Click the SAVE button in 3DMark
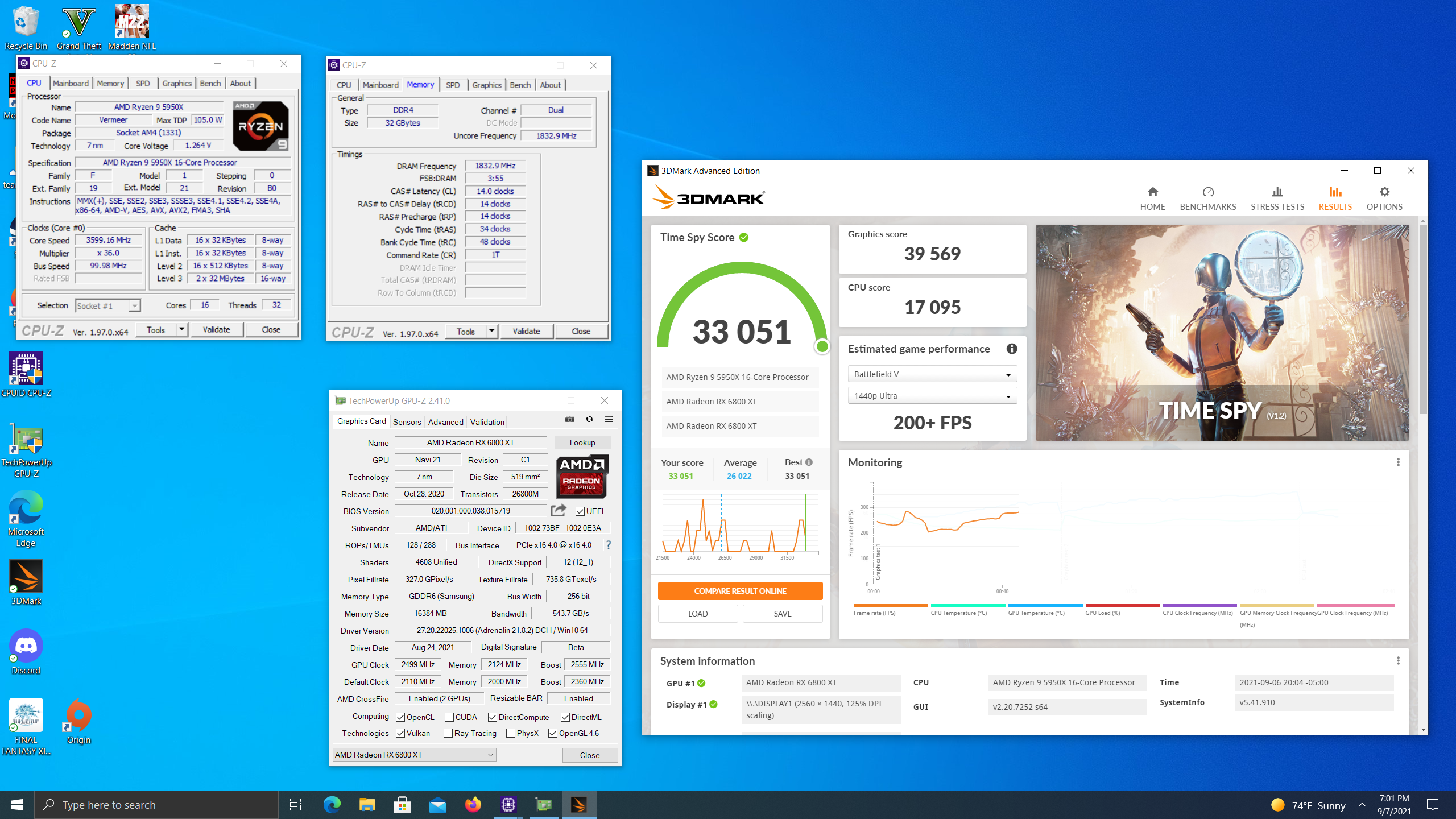The height and width of the screenshot is (819, 1456). click(x=783, y=614)
